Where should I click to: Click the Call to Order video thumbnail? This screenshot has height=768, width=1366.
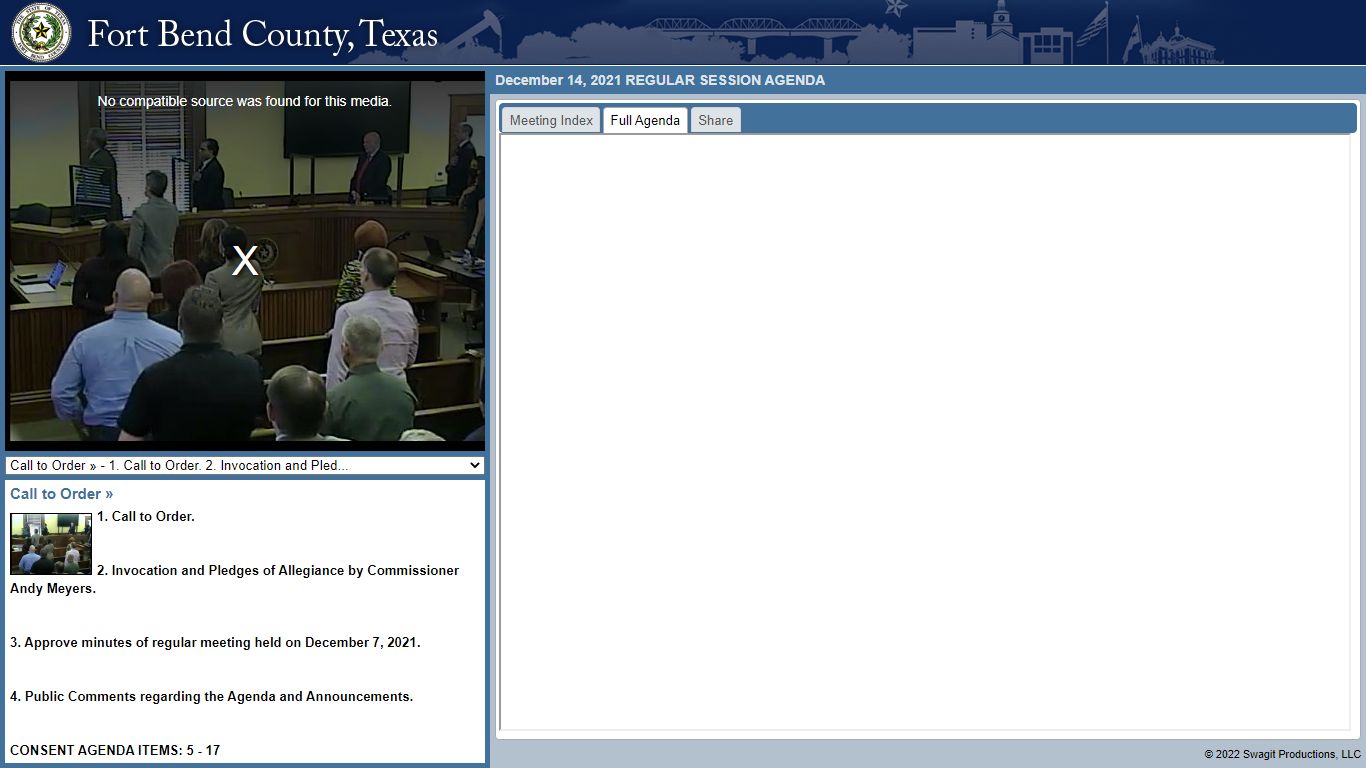(51, 544)
